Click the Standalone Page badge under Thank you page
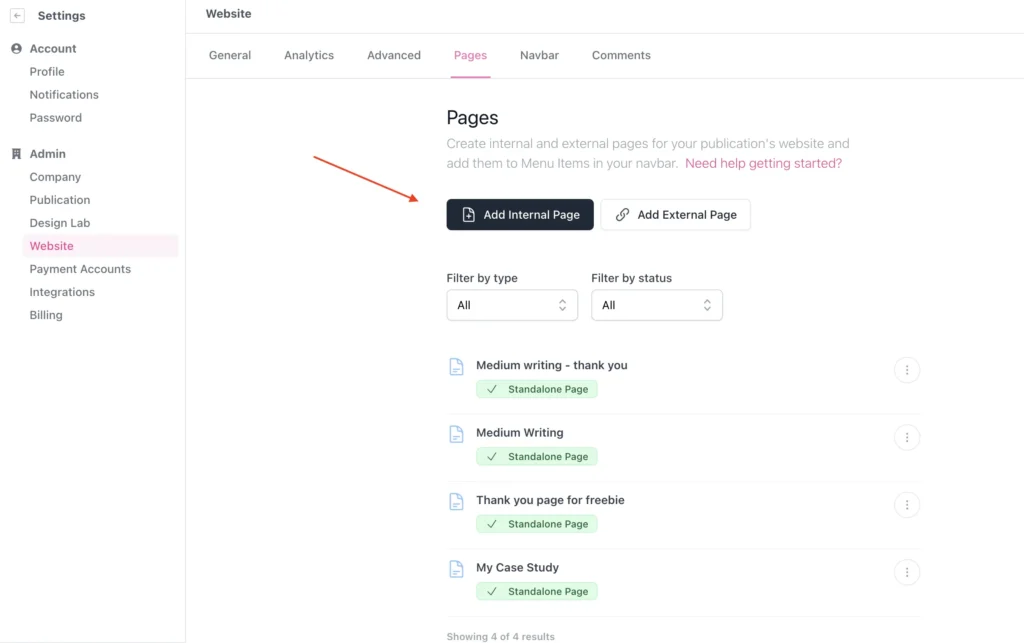 pyautogui.click(x=536, y=523)
